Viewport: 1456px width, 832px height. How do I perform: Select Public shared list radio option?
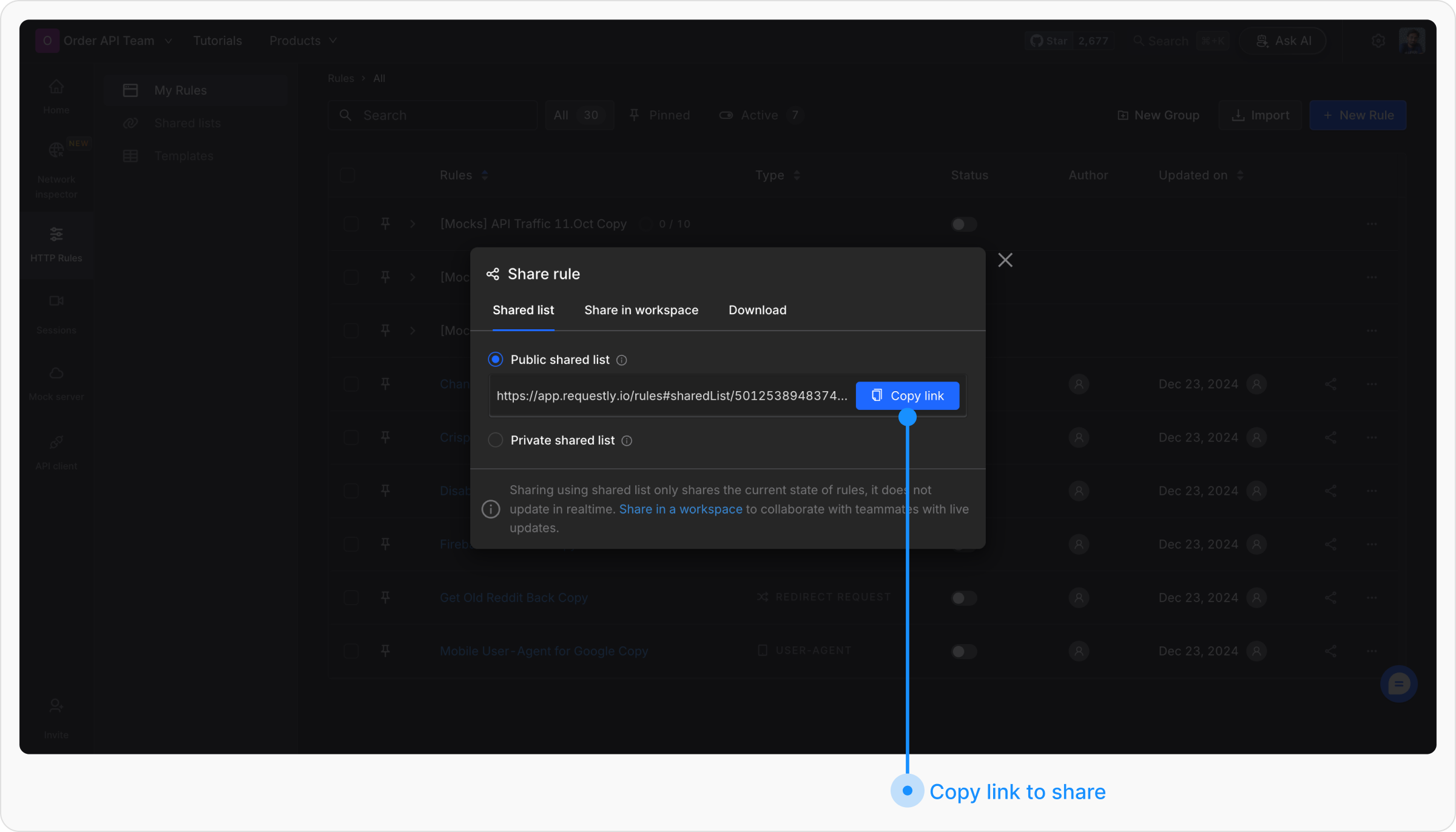(496, 360)
